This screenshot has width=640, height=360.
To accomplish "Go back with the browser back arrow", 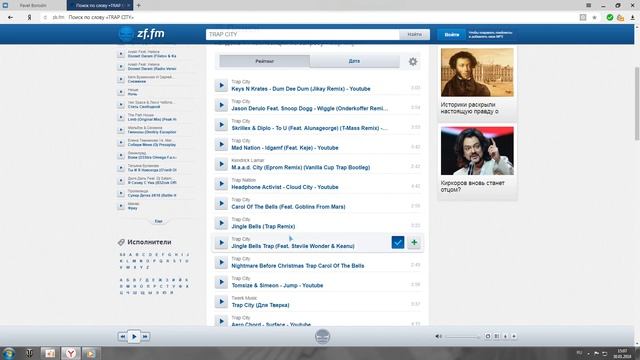I will tap(11, 17).
